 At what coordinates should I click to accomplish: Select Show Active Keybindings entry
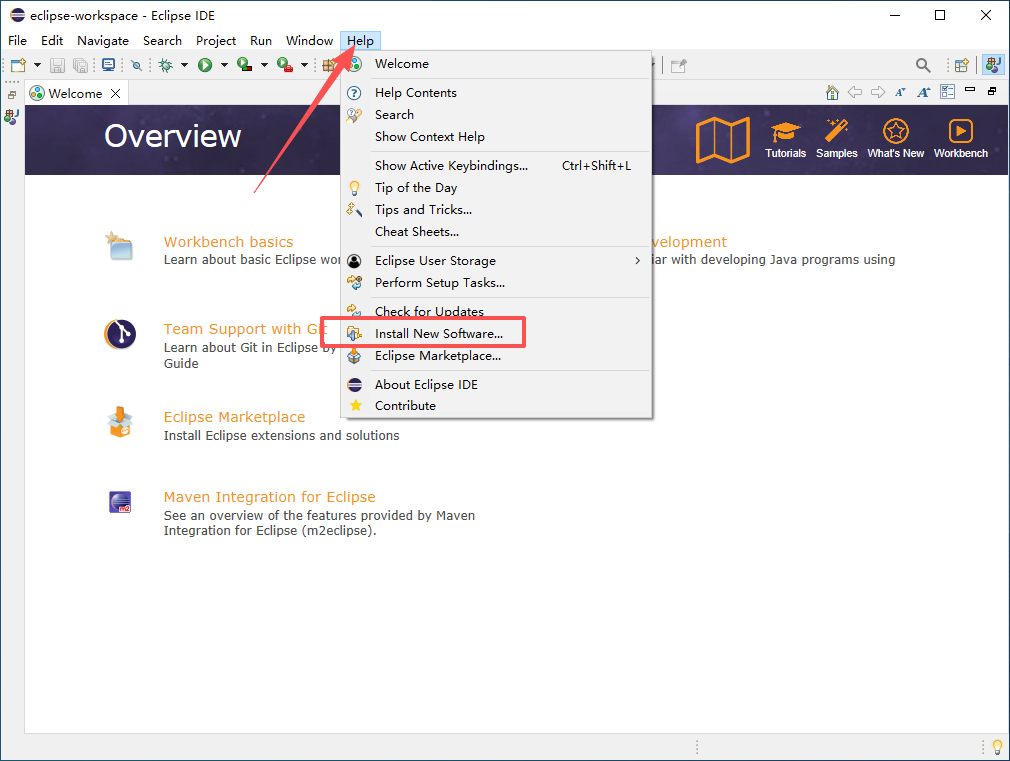click(x=496, y=166)
